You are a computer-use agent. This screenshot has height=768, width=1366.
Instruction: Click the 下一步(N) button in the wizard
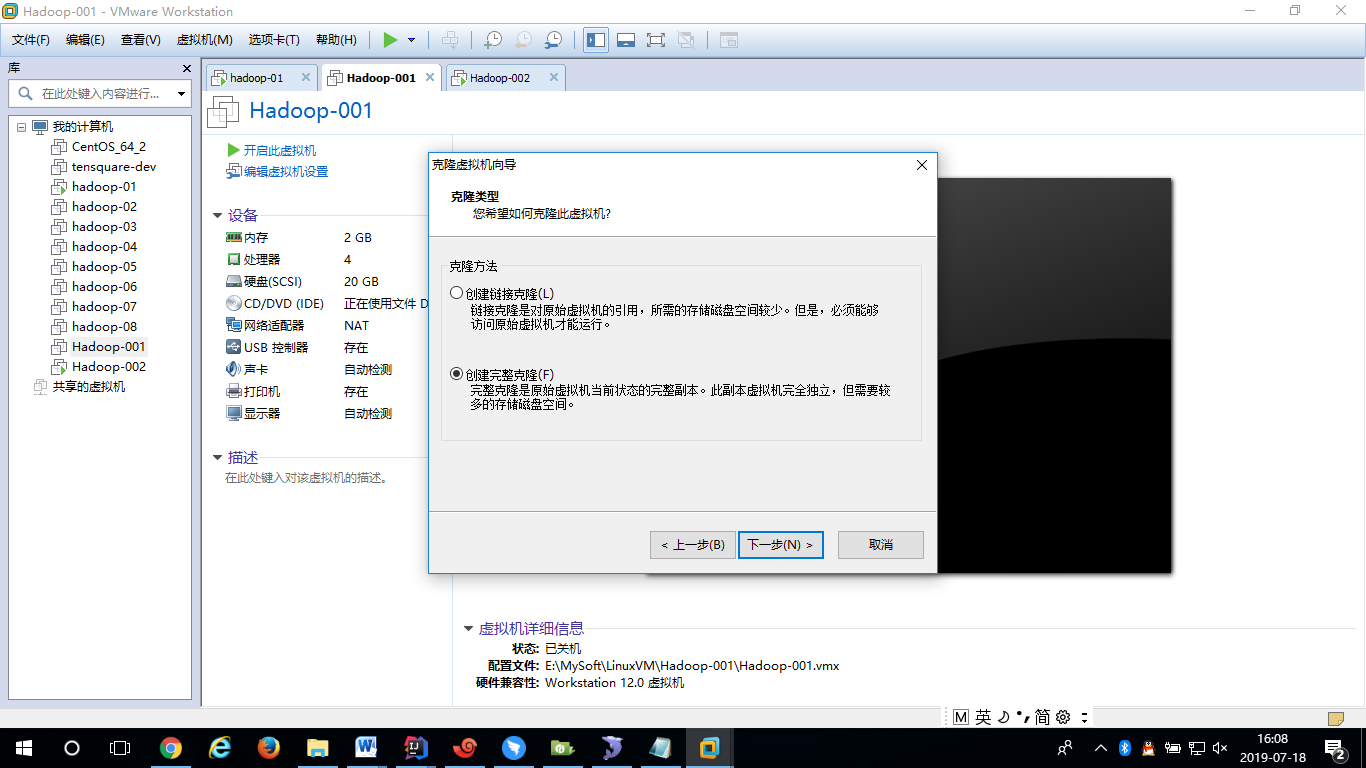780,544
